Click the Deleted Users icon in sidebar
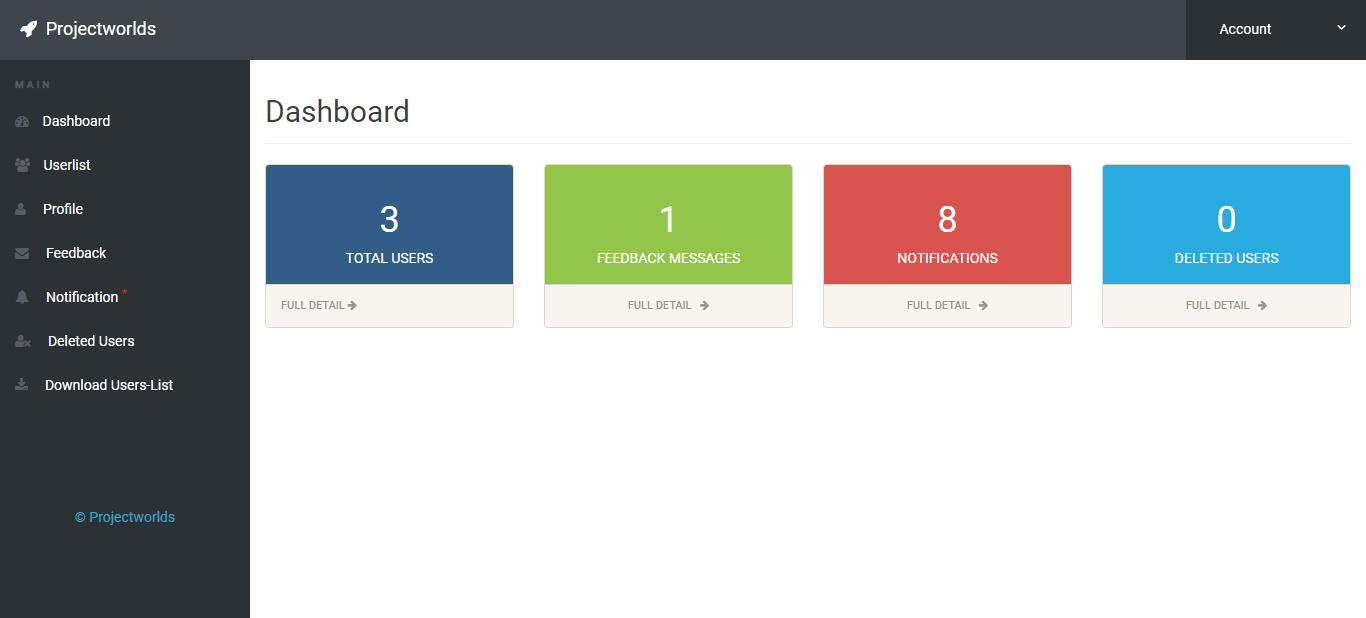Viewport: 1366px width, 618px height. click(x=22, y=341)
